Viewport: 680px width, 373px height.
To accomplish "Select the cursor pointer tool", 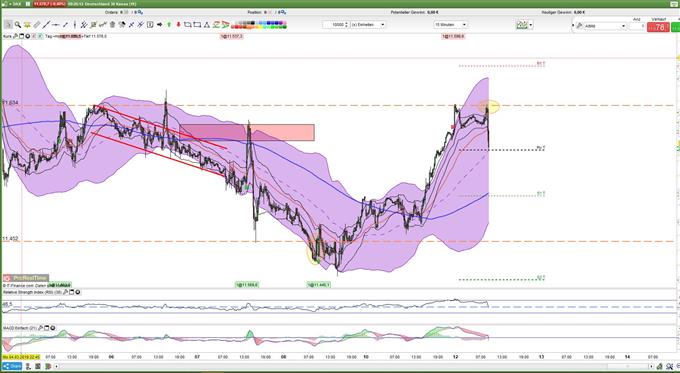I will click(8, 25).
